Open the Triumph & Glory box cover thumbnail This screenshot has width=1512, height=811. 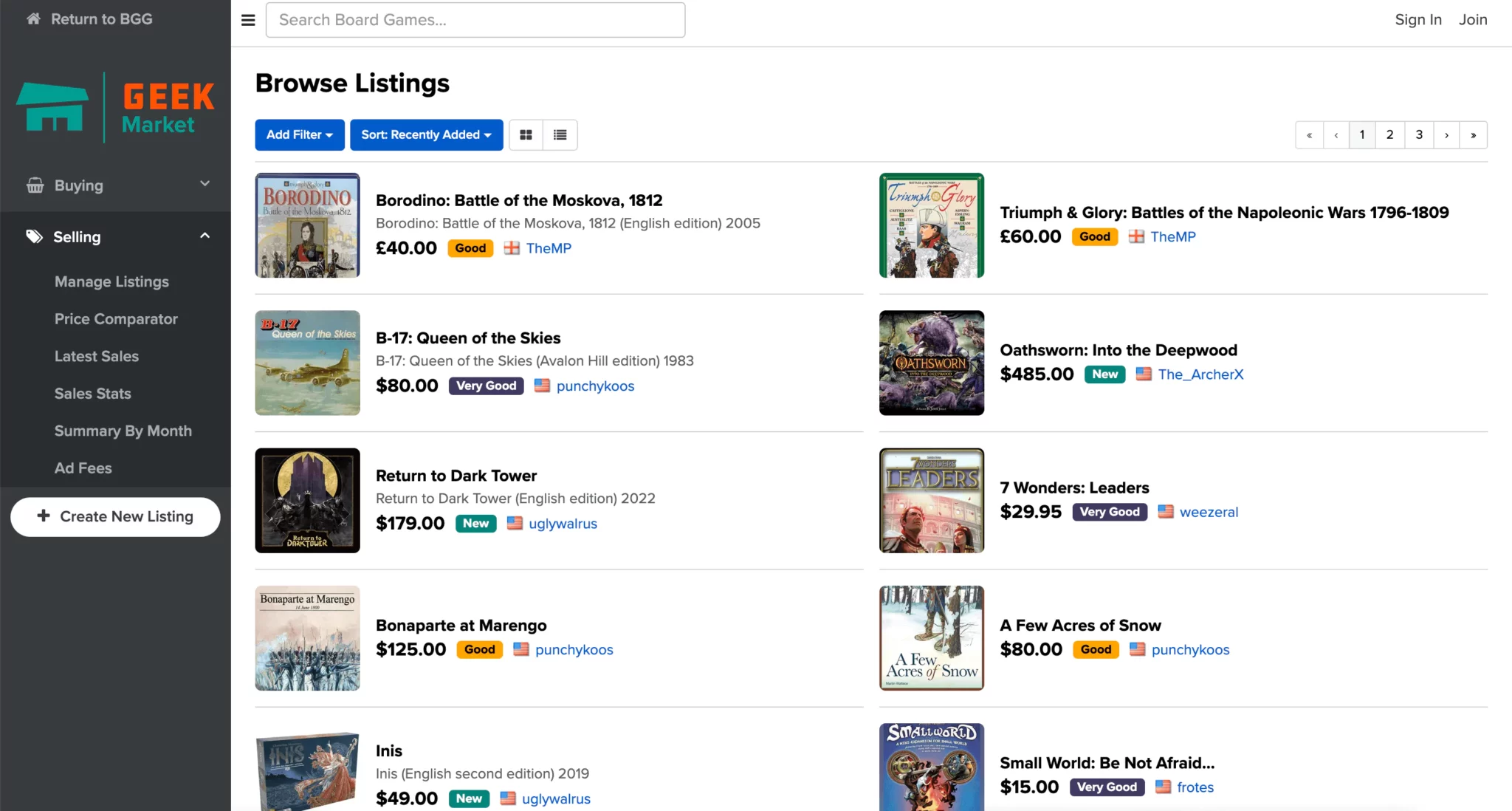tap(932, 225)
